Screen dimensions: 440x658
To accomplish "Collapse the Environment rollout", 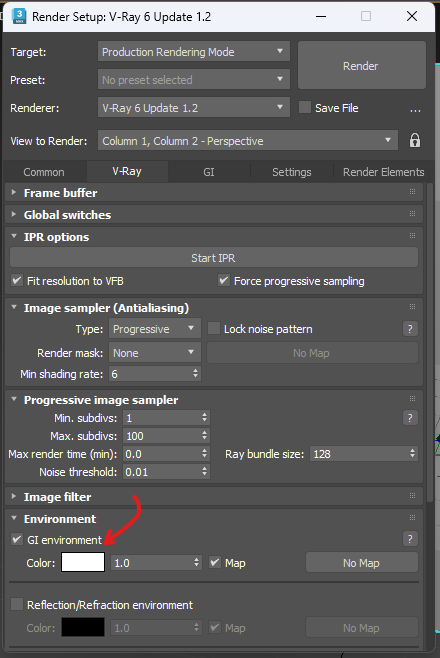I will tap(14, 519).
